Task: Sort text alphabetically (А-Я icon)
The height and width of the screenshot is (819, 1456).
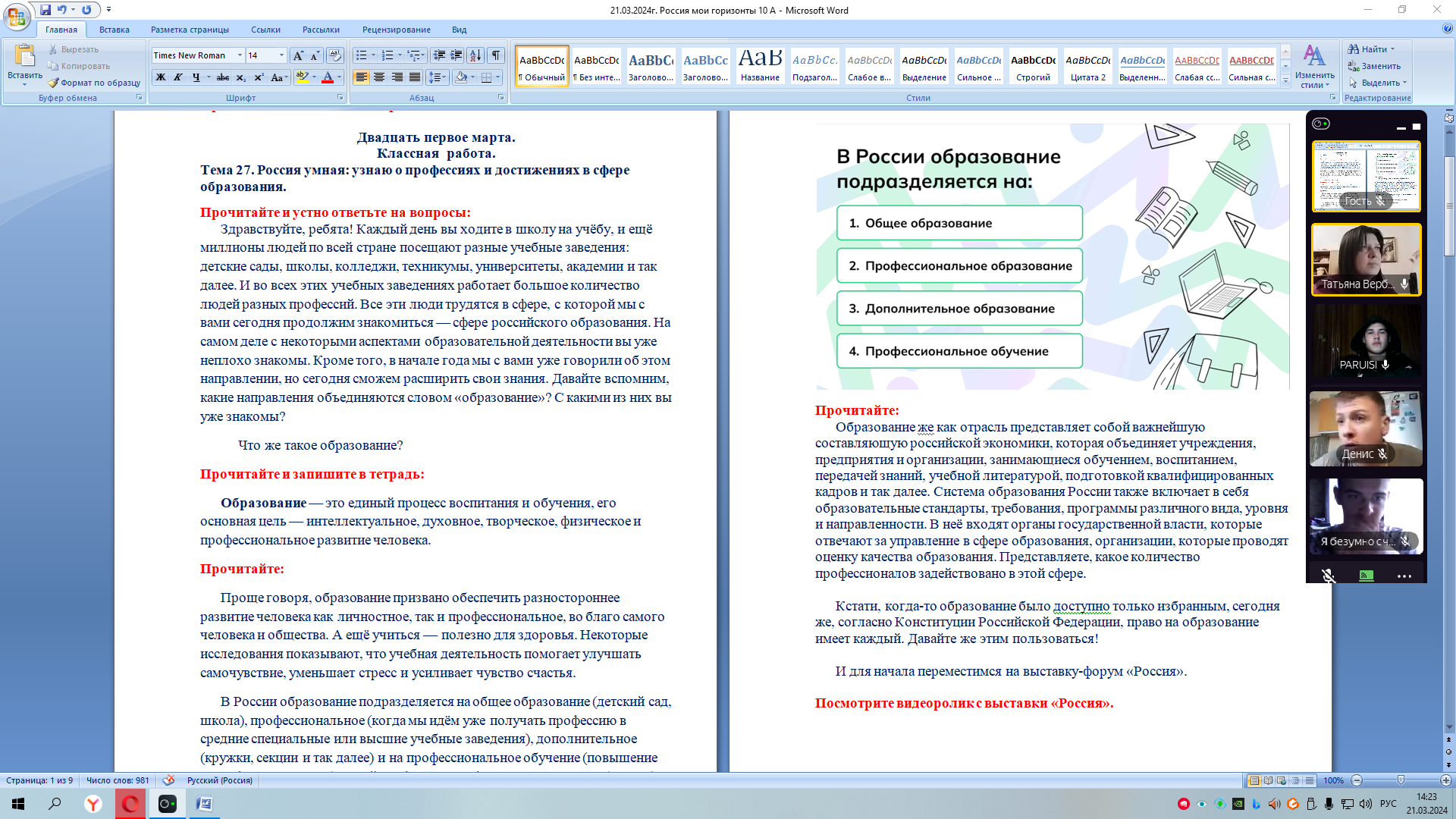Action: tap(475, 55)
